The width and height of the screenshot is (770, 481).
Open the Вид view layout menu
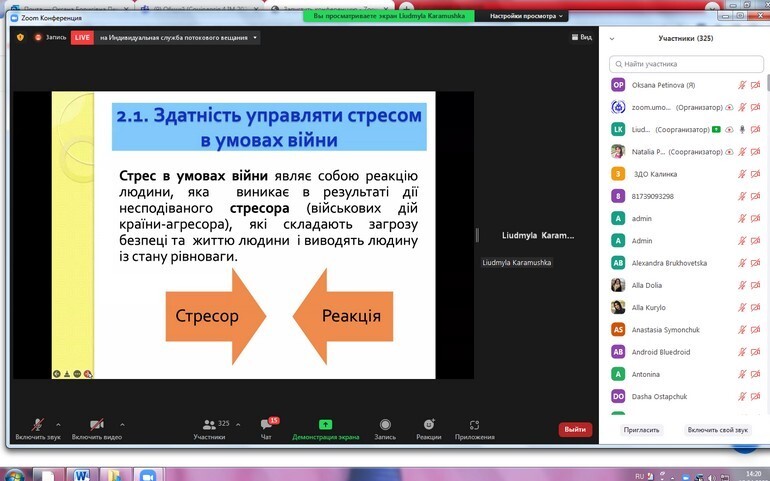(581, 37)
